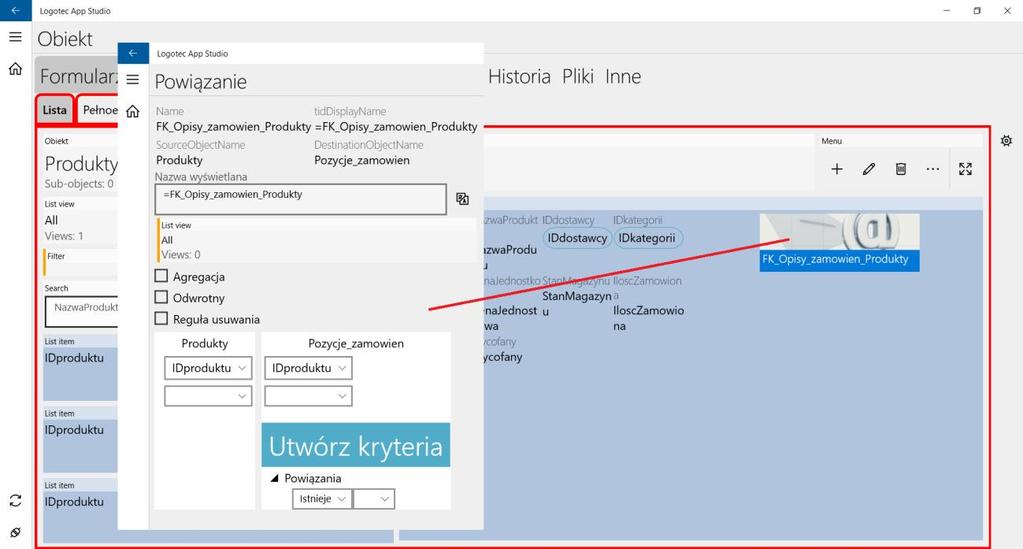
Task: Click the Pozycje_zamowien destination object name
Action: click(x=362, y=160)
